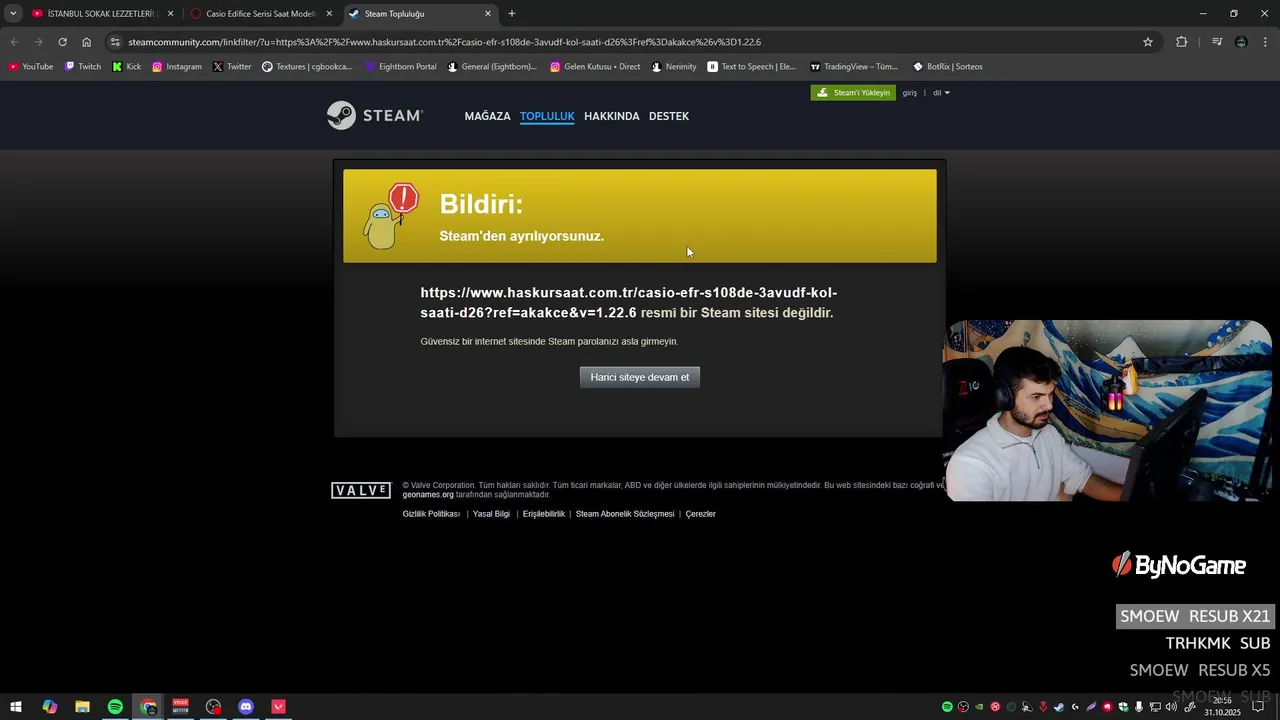The height and width of the screenshot is (720, 1280).
Task: Open the Instagram bookmark
Action: click(177, 67)
